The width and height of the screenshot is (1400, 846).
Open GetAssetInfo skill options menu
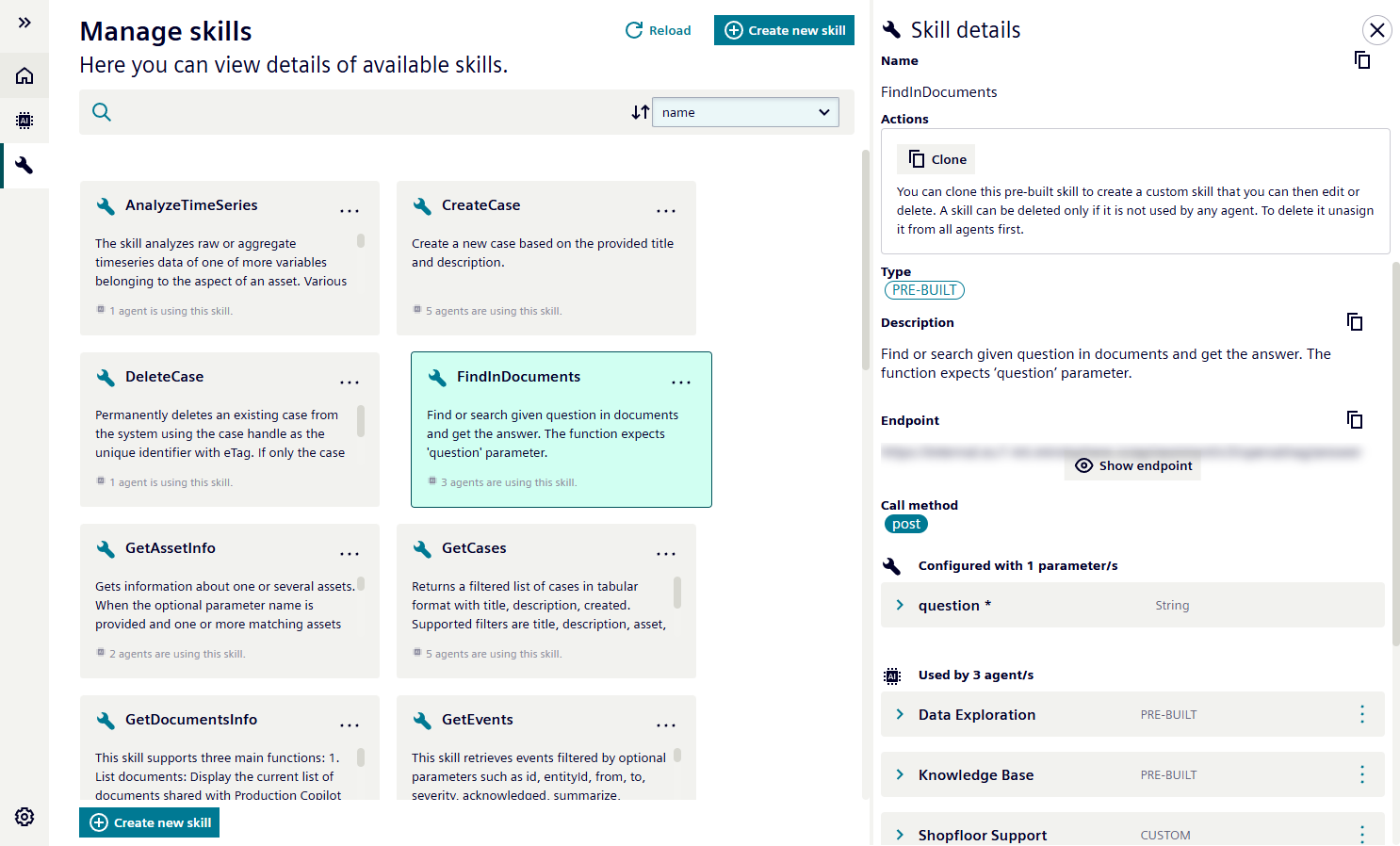(x=350, y=554)
